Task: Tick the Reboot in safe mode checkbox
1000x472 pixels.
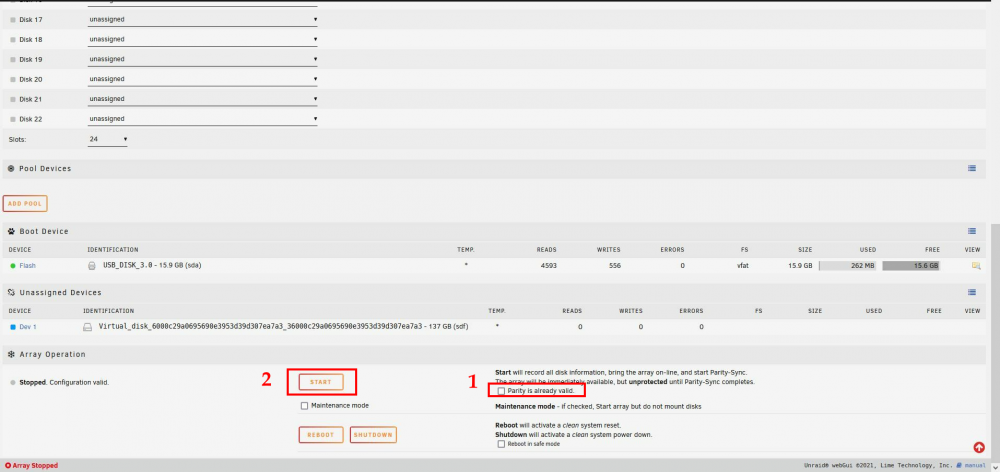Action: (x=501, y=444)
